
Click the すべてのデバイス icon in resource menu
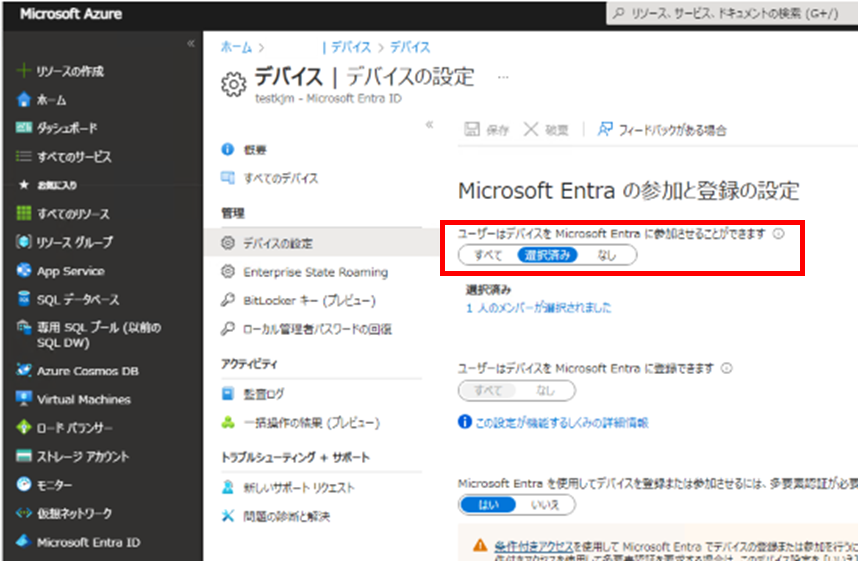[x=228, y=178]
